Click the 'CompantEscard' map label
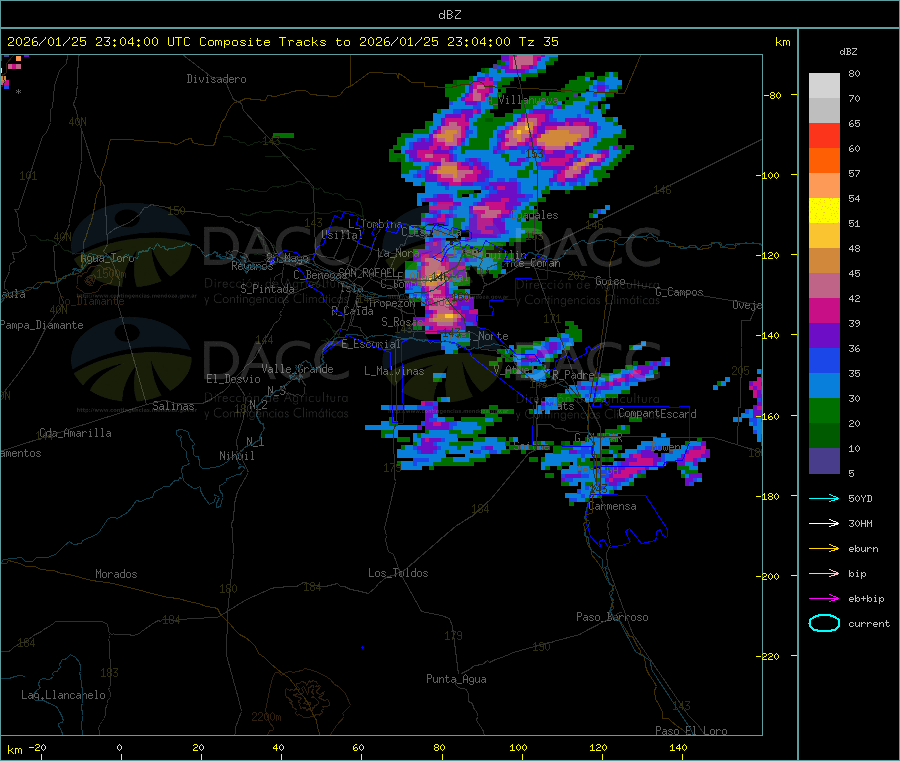The width and height of the screenshot is (900, 761). tap(657, 414)
